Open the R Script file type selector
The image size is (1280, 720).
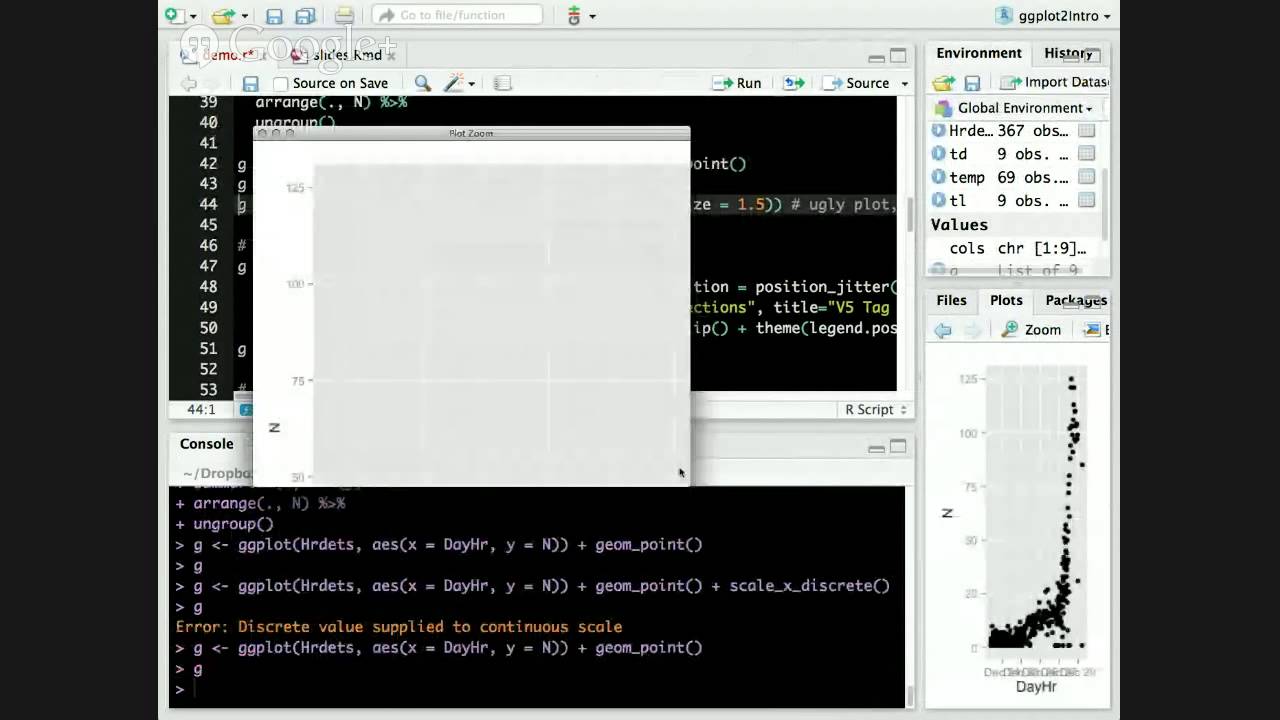(x=876, y=409)
